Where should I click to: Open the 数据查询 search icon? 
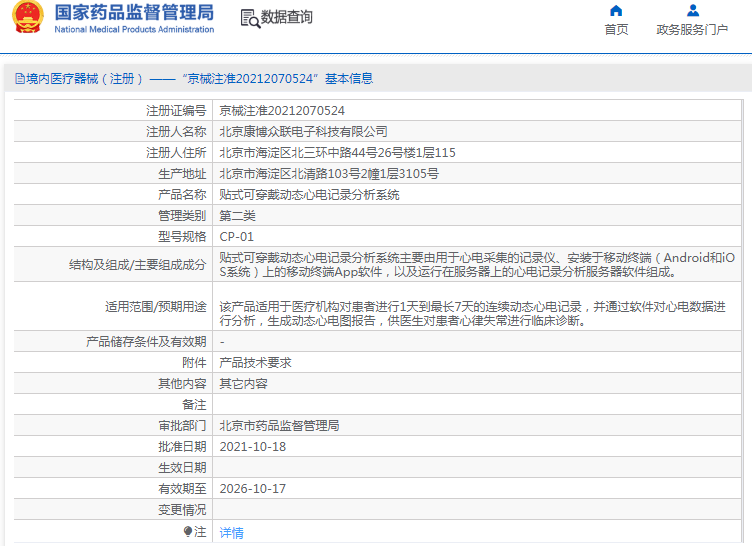coord(250,18)
